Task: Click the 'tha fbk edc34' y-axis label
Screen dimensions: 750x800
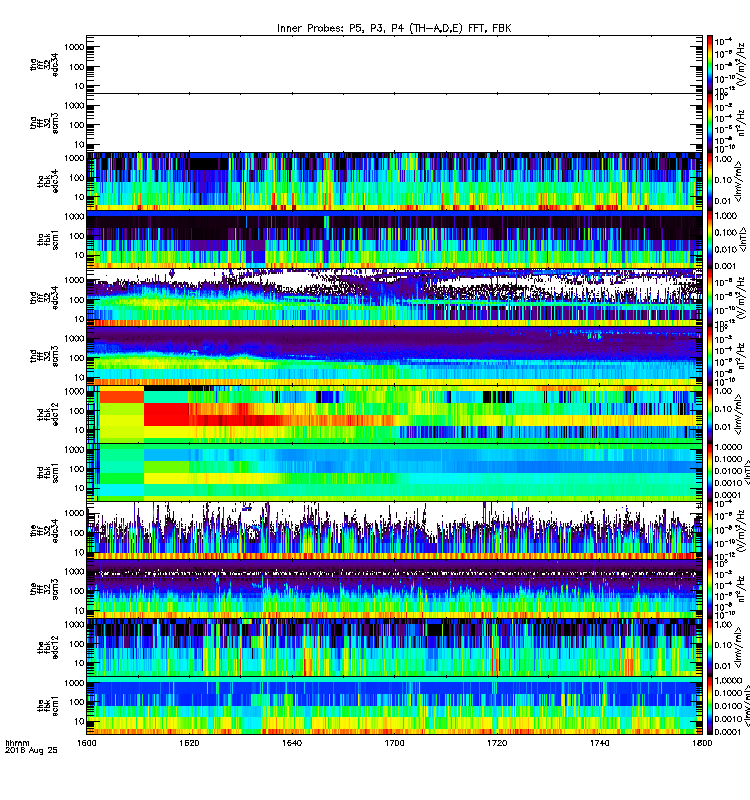Action: pos(48,181)
